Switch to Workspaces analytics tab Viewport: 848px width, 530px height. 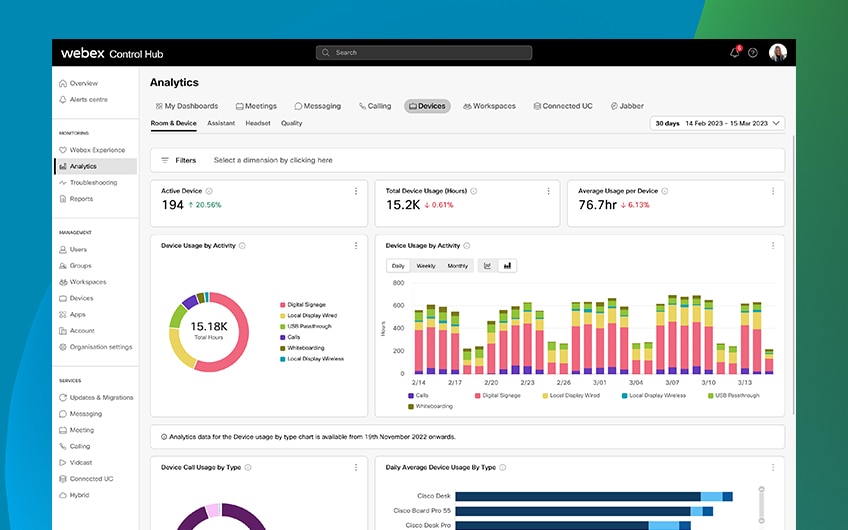coord(489,106)
